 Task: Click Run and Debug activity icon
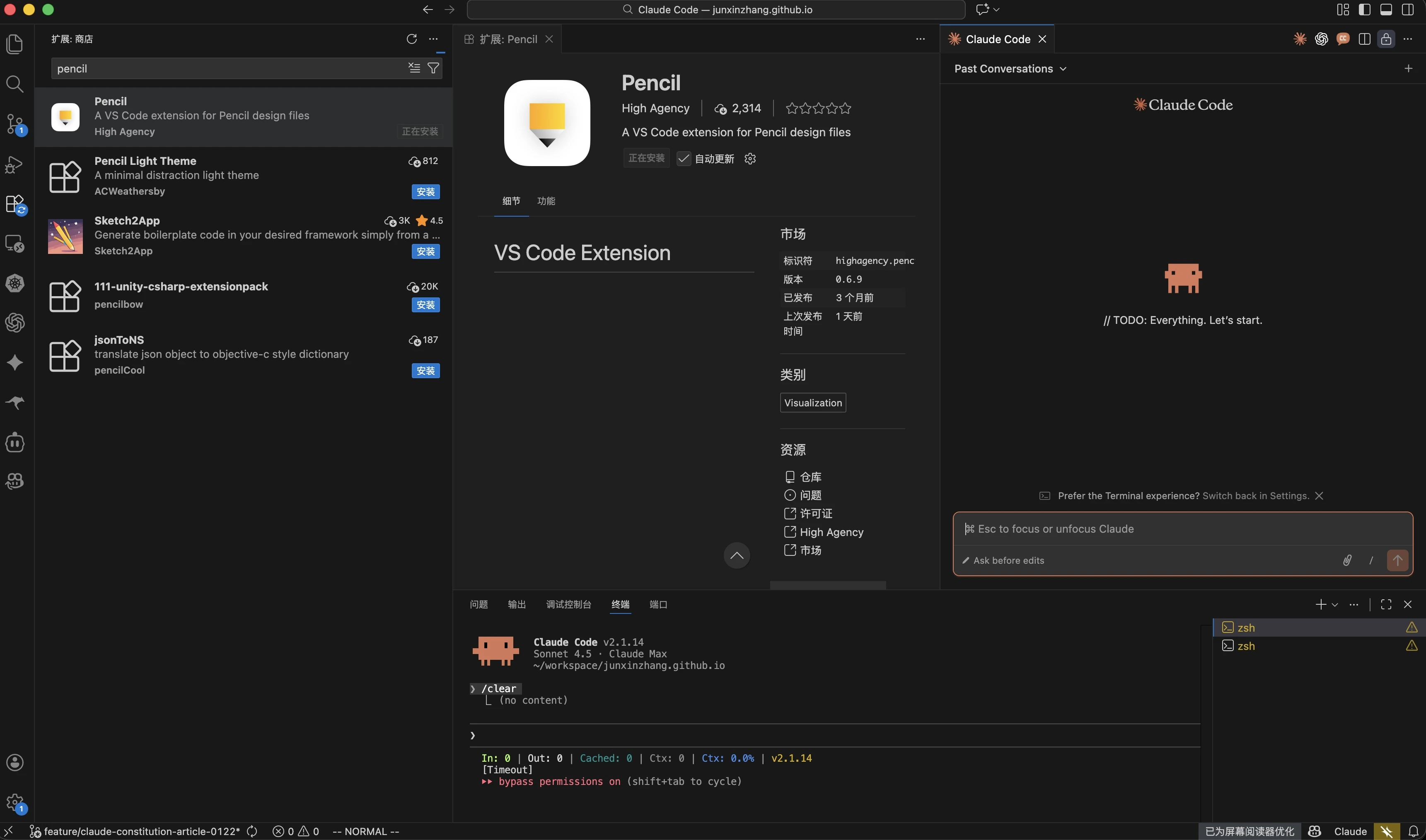[15, 165]
